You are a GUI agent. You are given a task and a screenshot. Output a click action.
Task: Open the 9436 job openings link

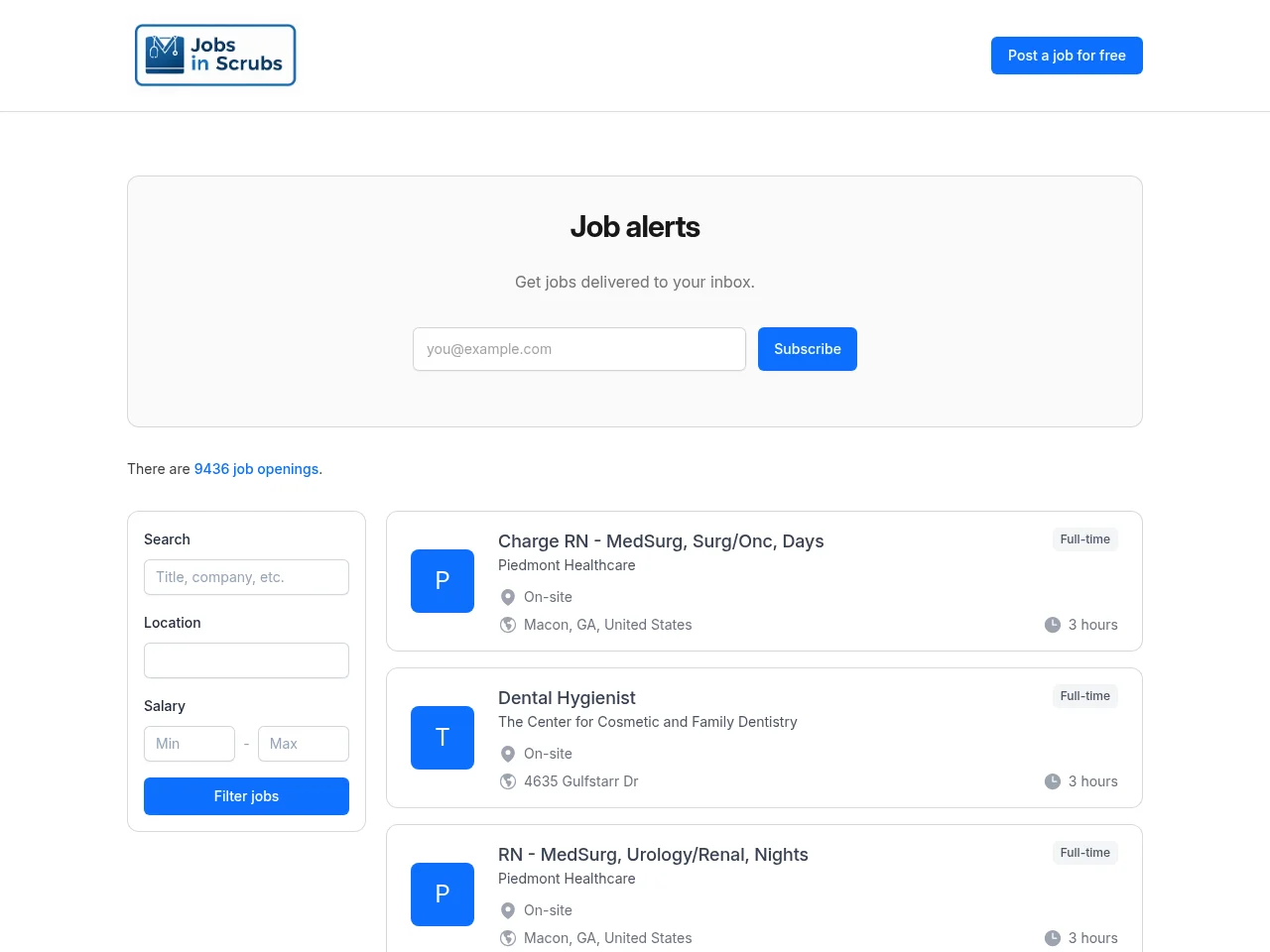point(258,469)
